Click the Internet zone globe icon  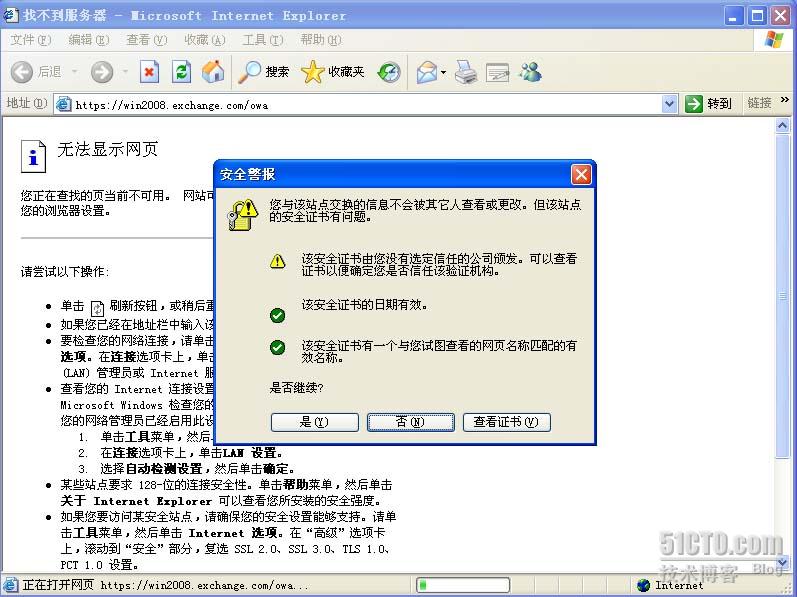643,585
